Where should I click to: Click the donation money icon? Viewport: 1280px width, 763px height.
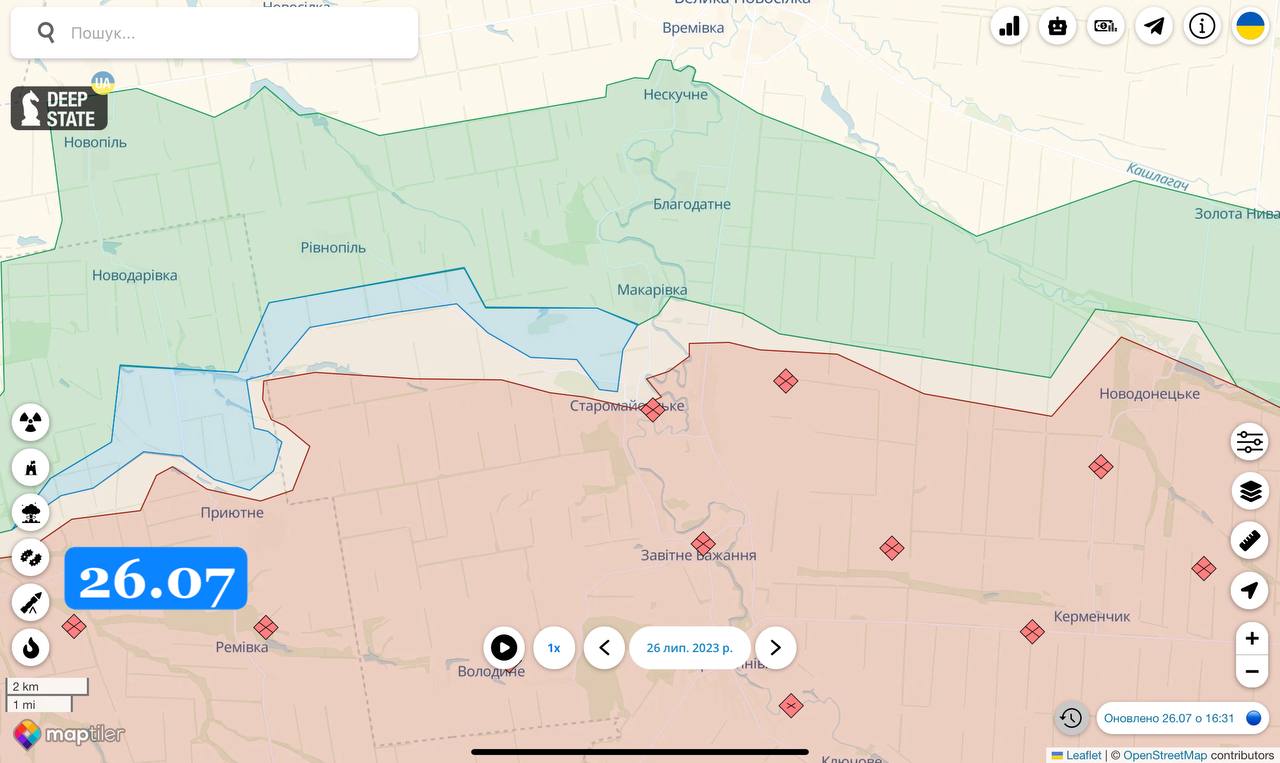[x=1106, y=27]
